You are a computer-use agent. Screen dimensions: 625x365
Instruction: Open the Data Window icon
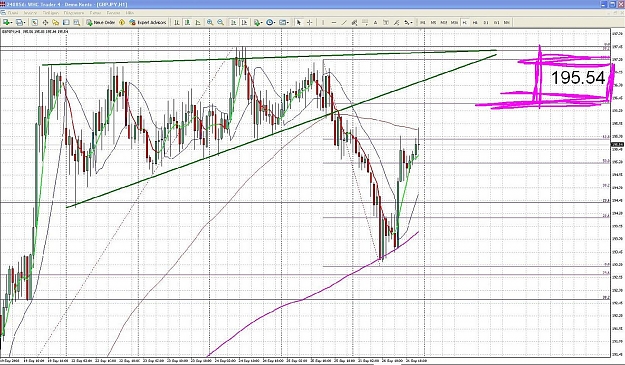coord(45,22)
